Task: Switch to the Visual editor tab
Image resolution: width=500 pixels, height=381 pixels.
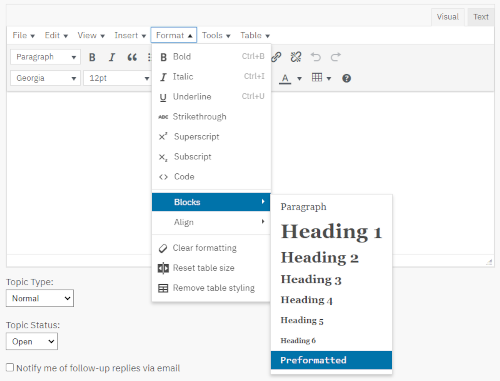Action: [x=448, y=17]
